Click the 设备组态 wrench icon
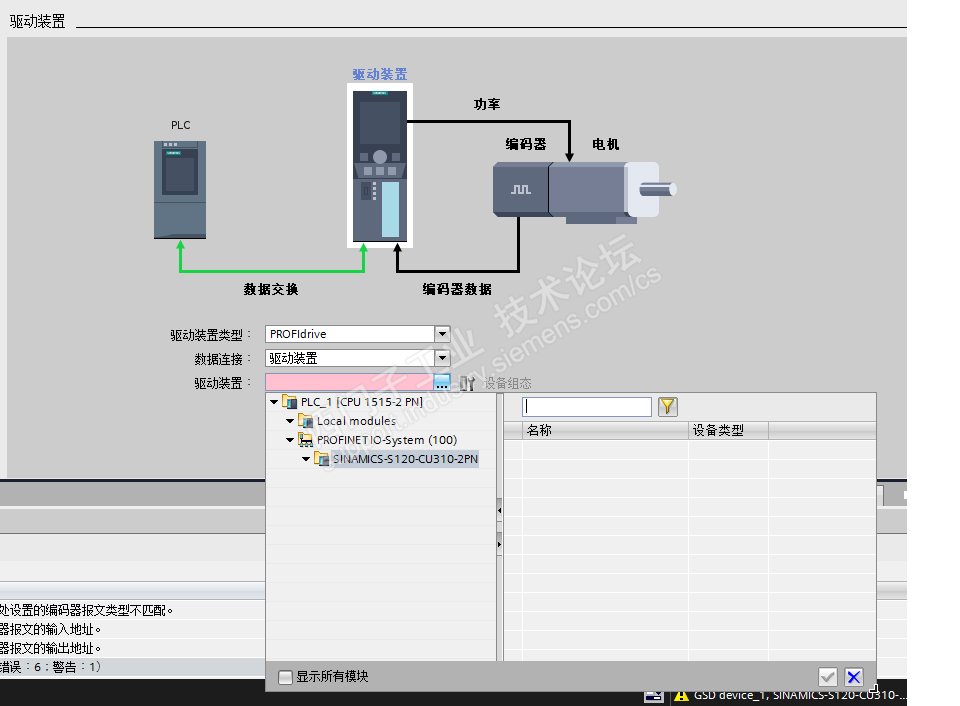 467,383
